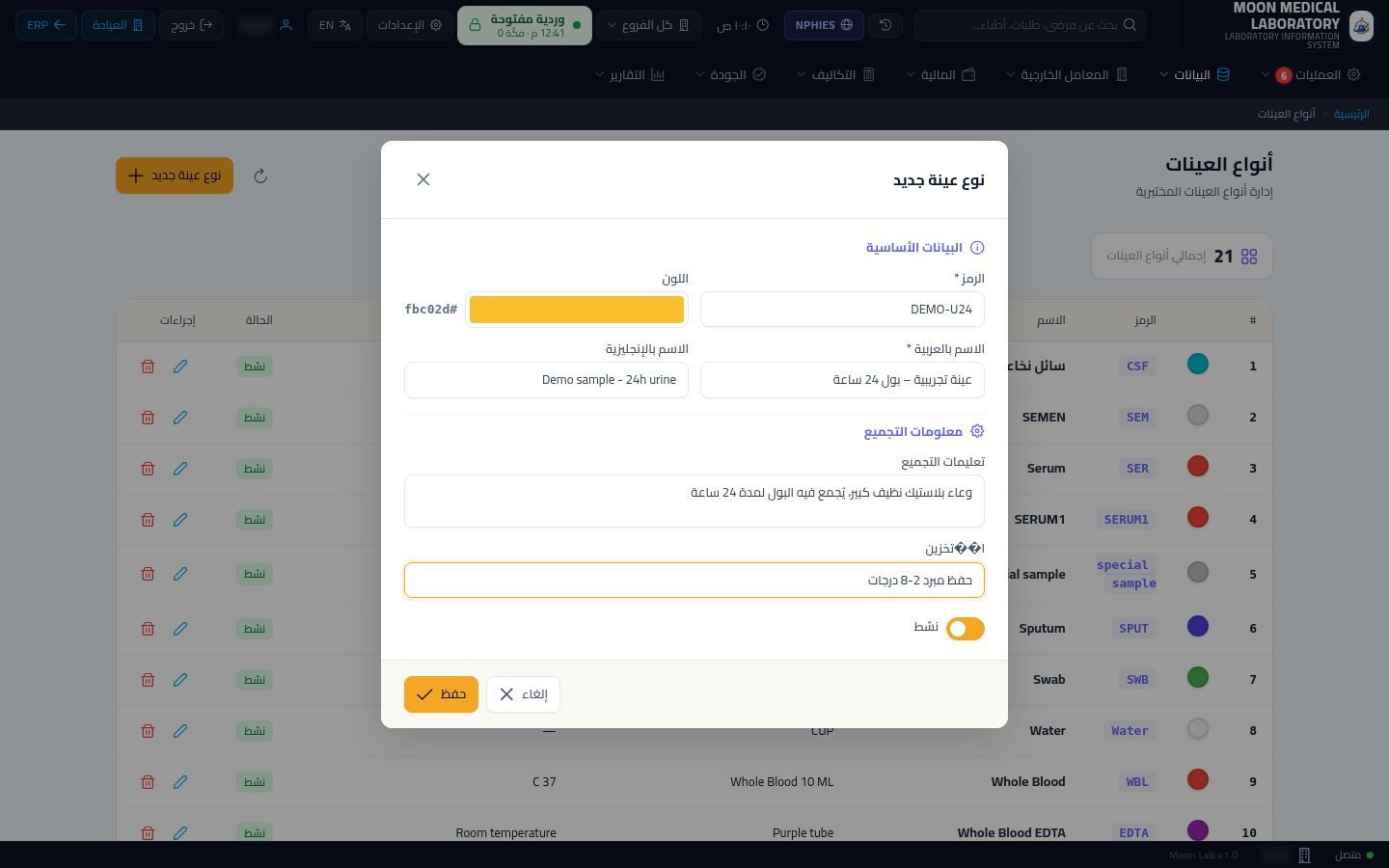Click the building icon in status bar
This screenshot has width=1389, height=868.
(1304, 855)
